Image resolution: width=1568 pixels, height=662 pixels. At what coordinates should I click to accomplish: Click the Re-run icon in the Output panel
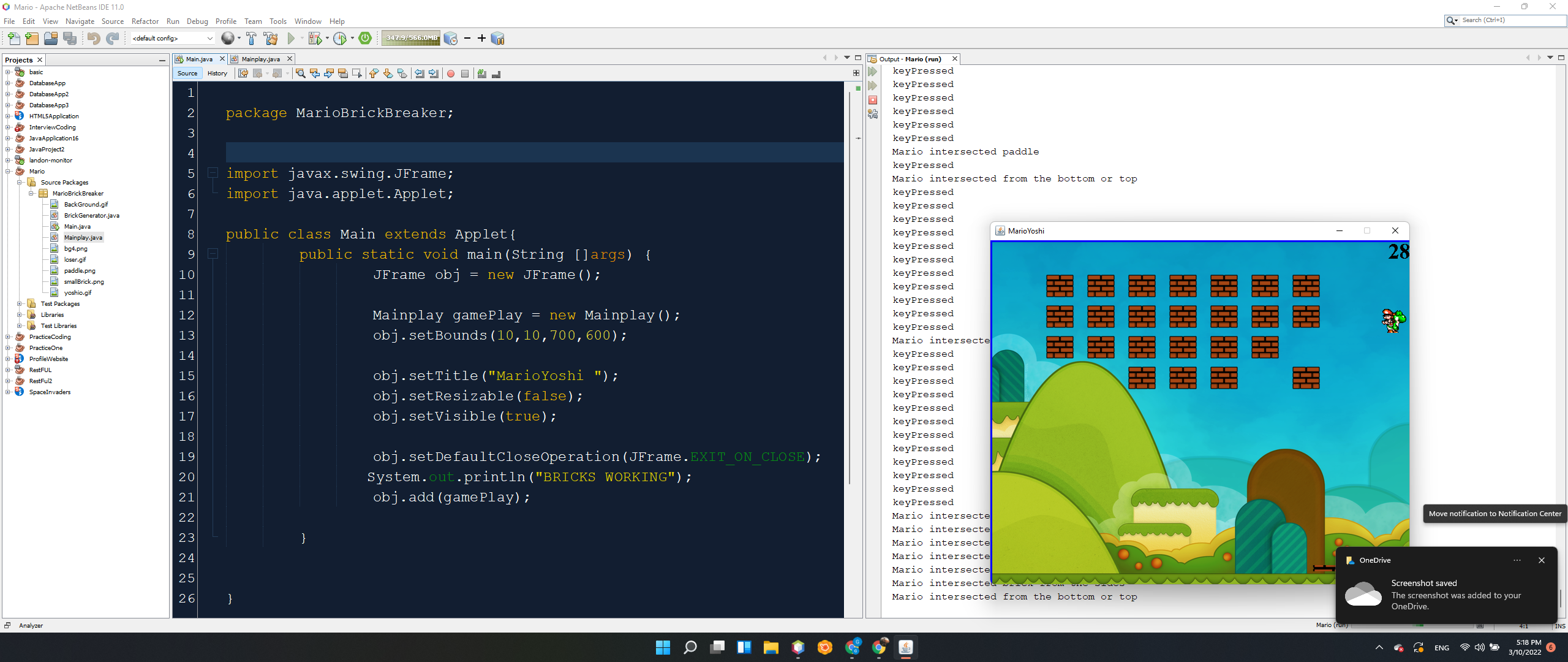(873, 72)
